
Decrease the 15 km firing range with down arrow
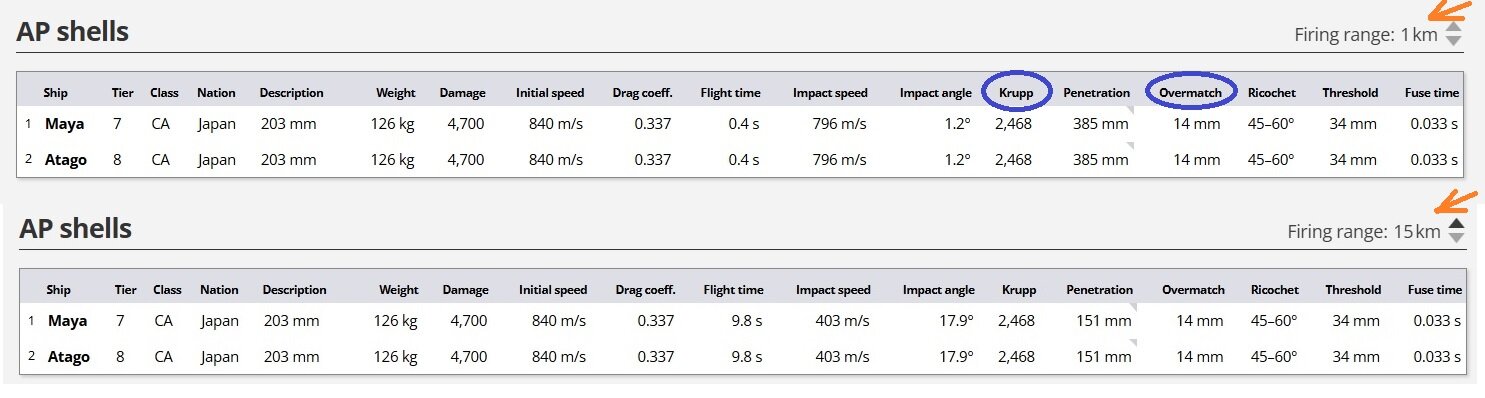pos(1456,238)
